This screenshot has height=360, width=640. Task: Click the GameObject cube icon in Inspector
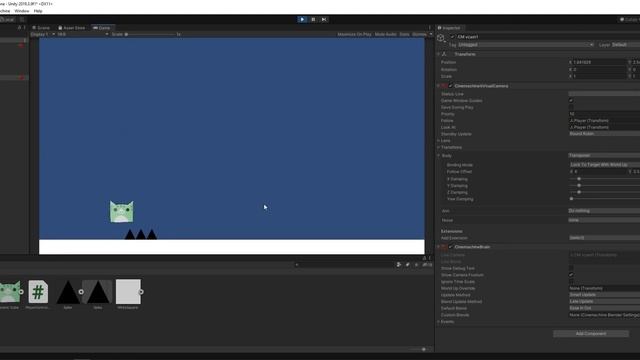[441, 38]
